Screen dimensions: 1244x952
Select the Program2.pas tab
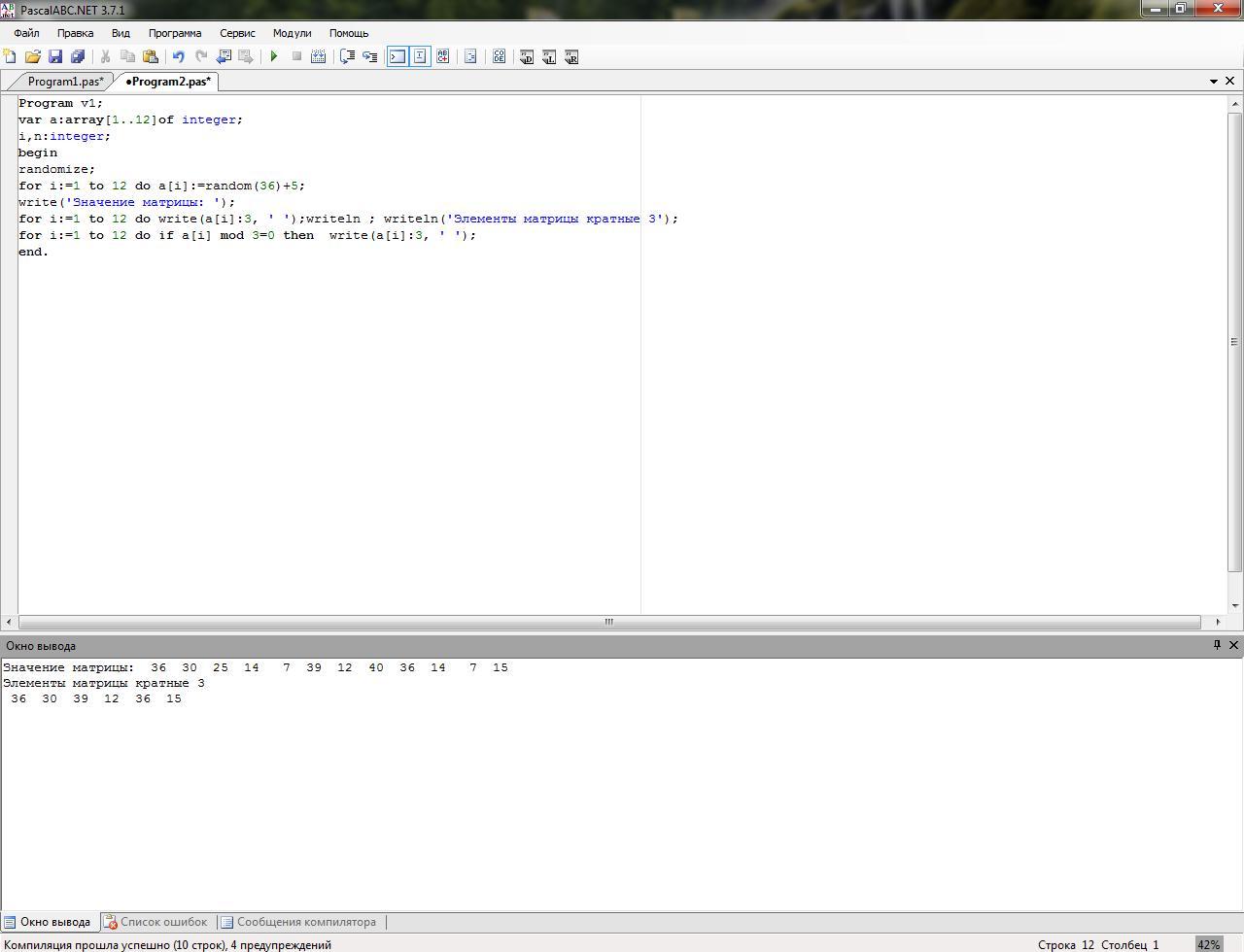click(167, 82)
